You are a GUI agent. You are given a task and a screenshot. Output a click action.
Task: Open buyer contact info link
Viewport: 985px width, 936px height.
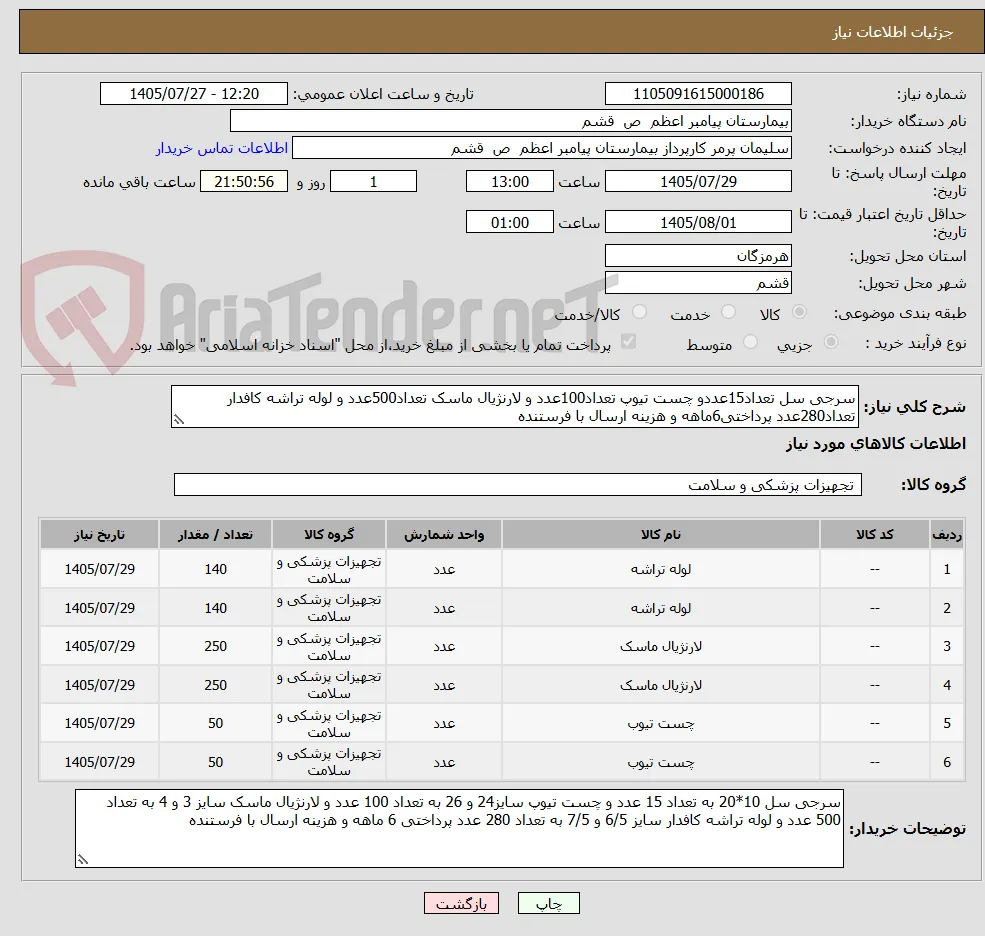222,148
